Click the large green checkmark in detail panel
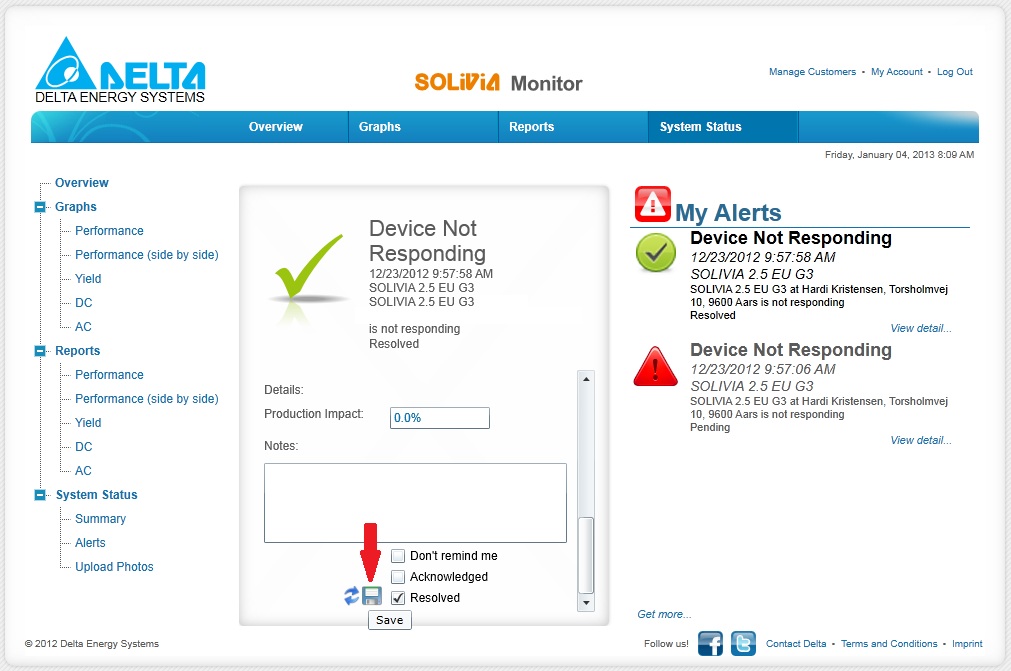 tap(309, 269)
